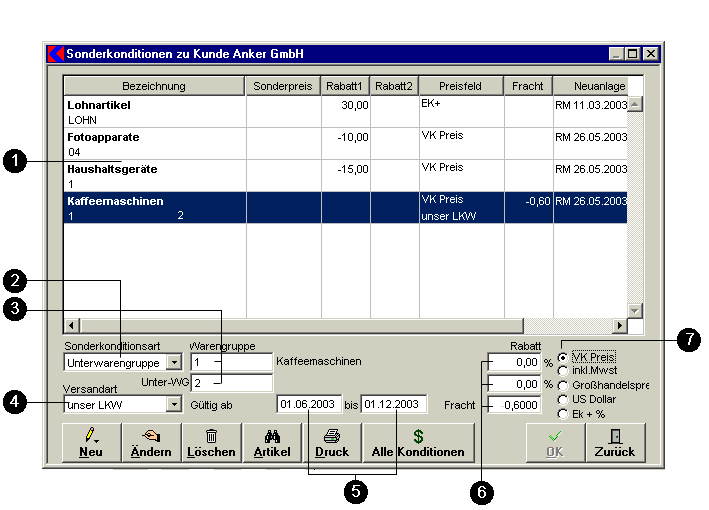Expand the Sonderkonditionsart dropdown

173,362
